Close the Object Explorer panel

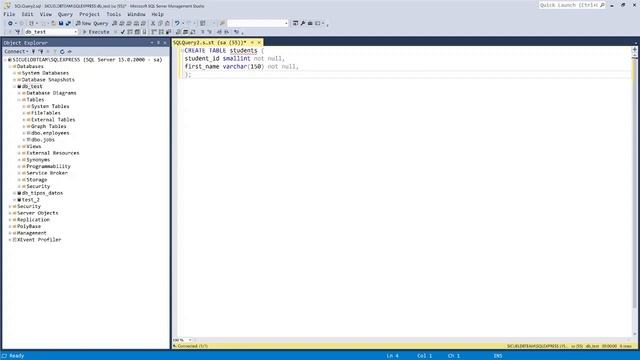click(165, 42)
